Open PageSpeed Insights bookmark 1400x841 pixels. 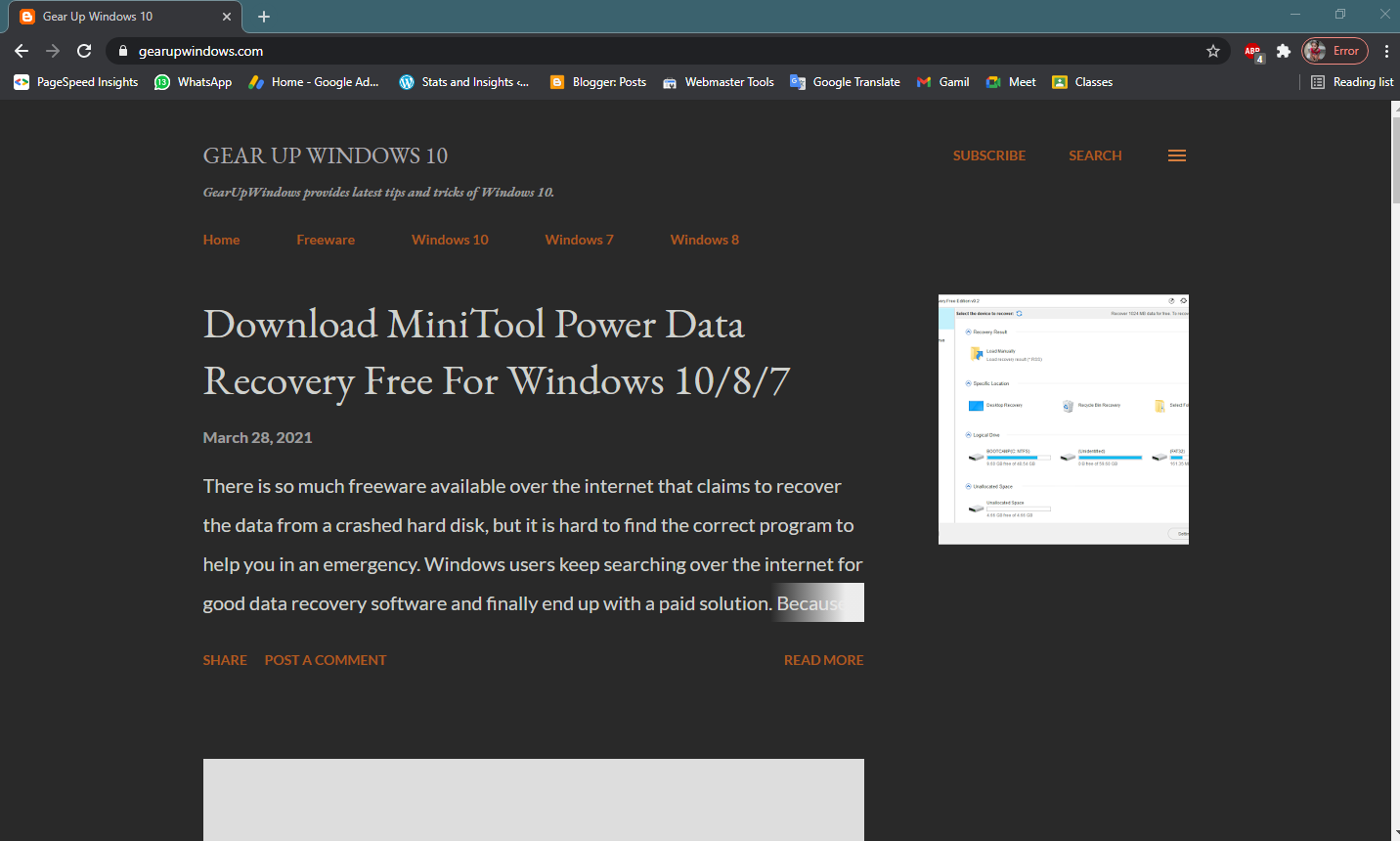(76, 82)
